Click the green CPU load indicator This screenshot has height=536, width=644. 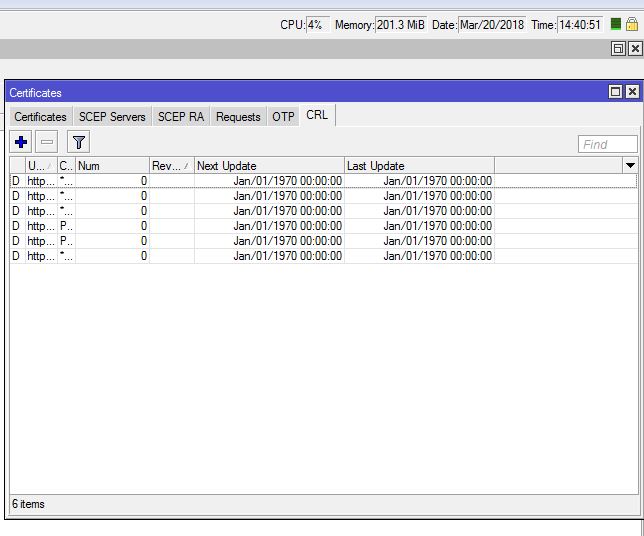(x=615, y=24)
